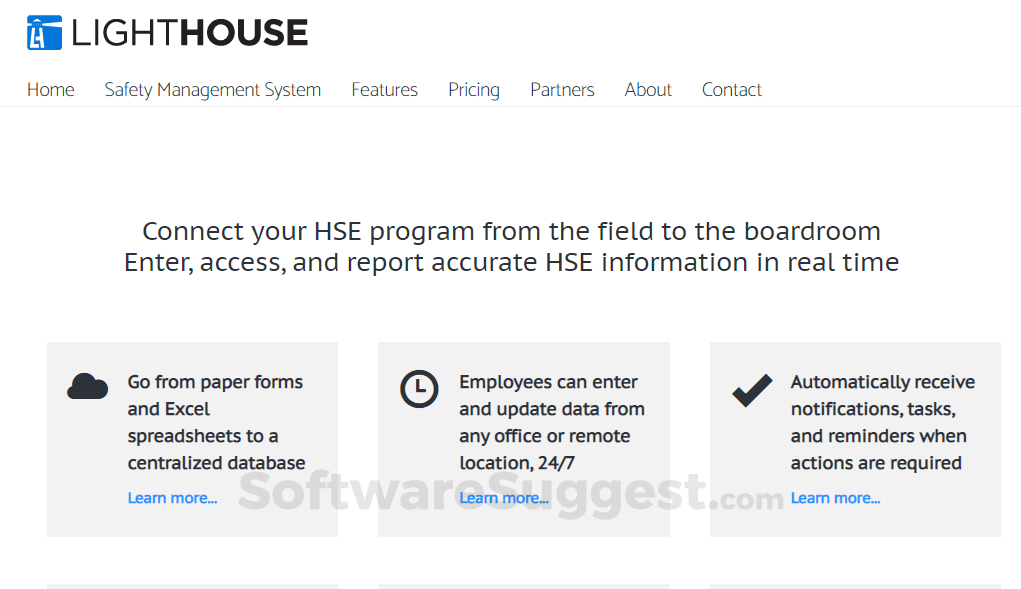Open the Home menu item
Viewport: 1021px width, 589px height.
(x=50, y=90)
